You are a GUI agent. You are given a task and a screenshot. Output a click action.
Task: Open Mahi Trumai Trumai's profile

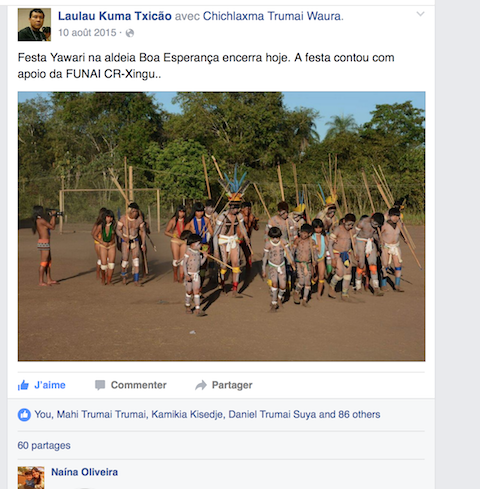[x=101, y=414]
